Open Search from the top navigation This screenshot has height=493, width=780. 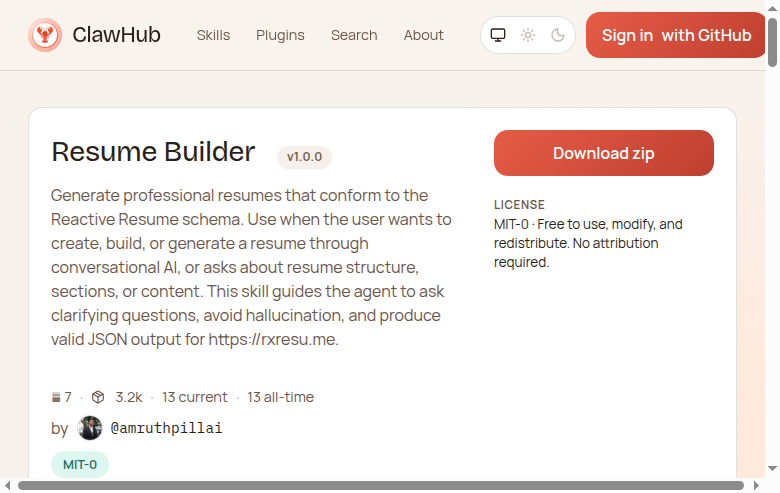tap(354, 35)
